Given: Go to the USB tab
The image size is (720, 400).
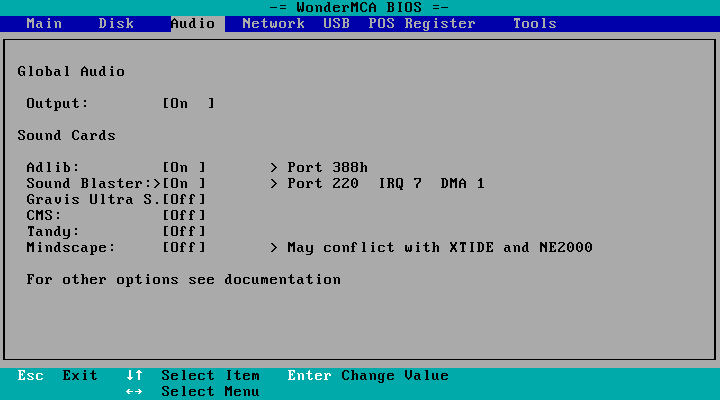Looking at the screenshot, I should tap(336, 23).
